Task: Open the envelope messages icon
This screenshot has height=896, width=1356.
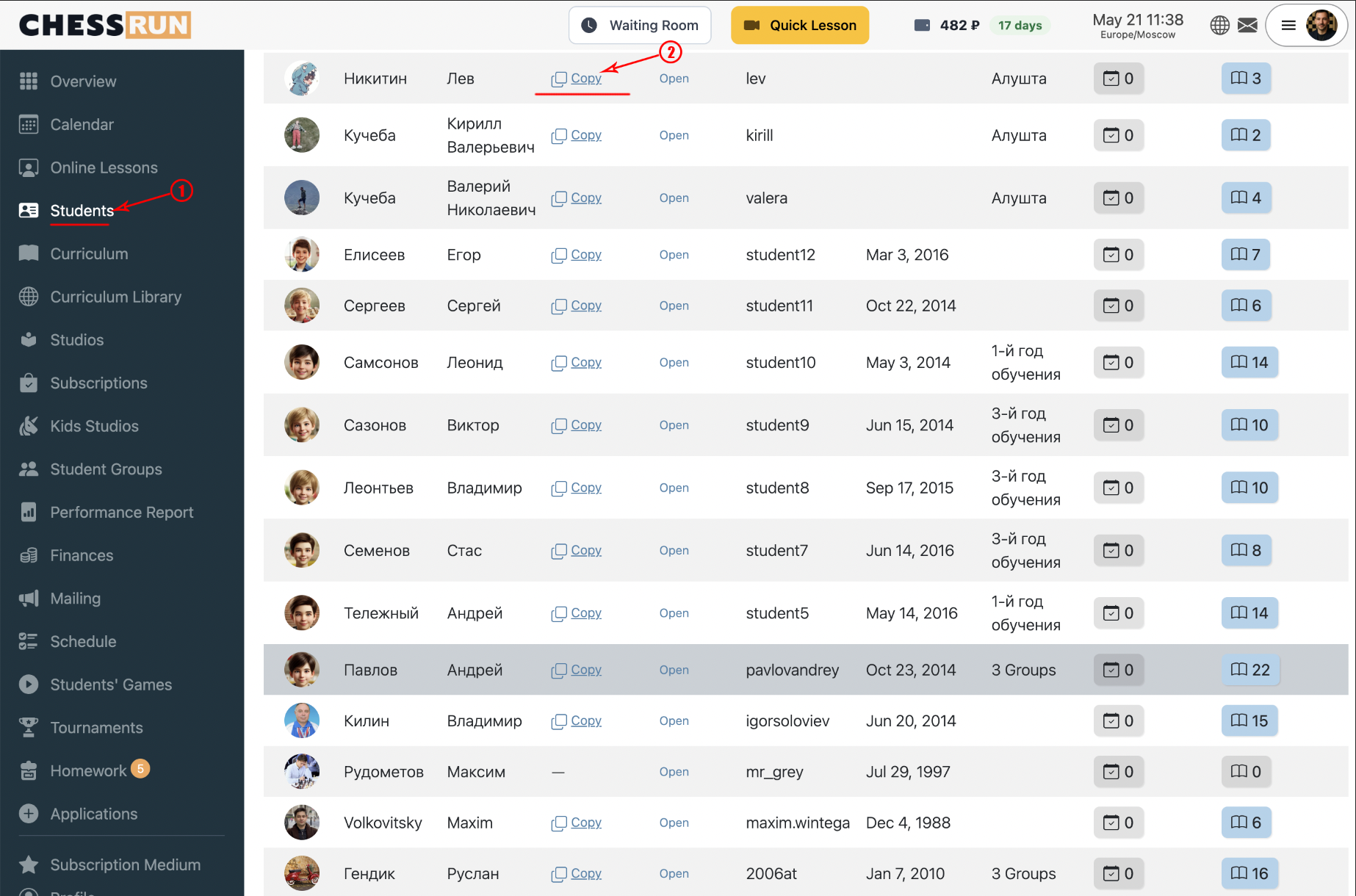Action: pos(1247,25)
